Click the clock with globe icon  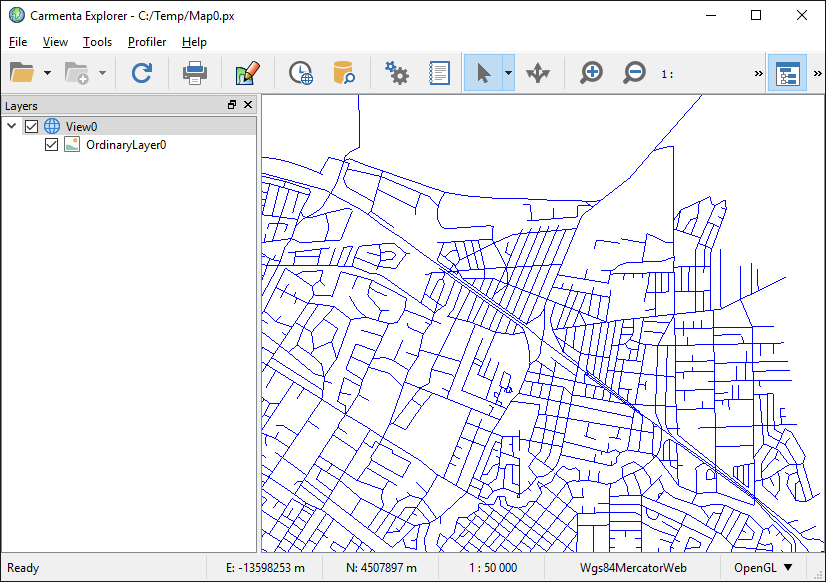(x=300, y=73)
